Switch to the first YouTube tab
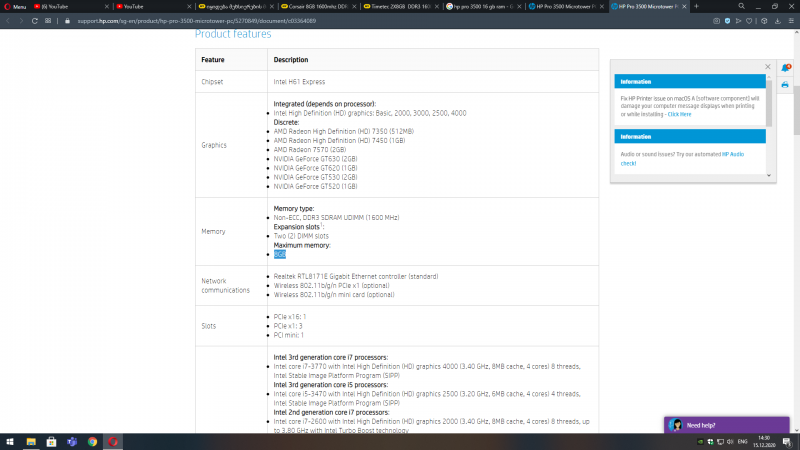This screenshot has height=450, width=800. point(68,6)
